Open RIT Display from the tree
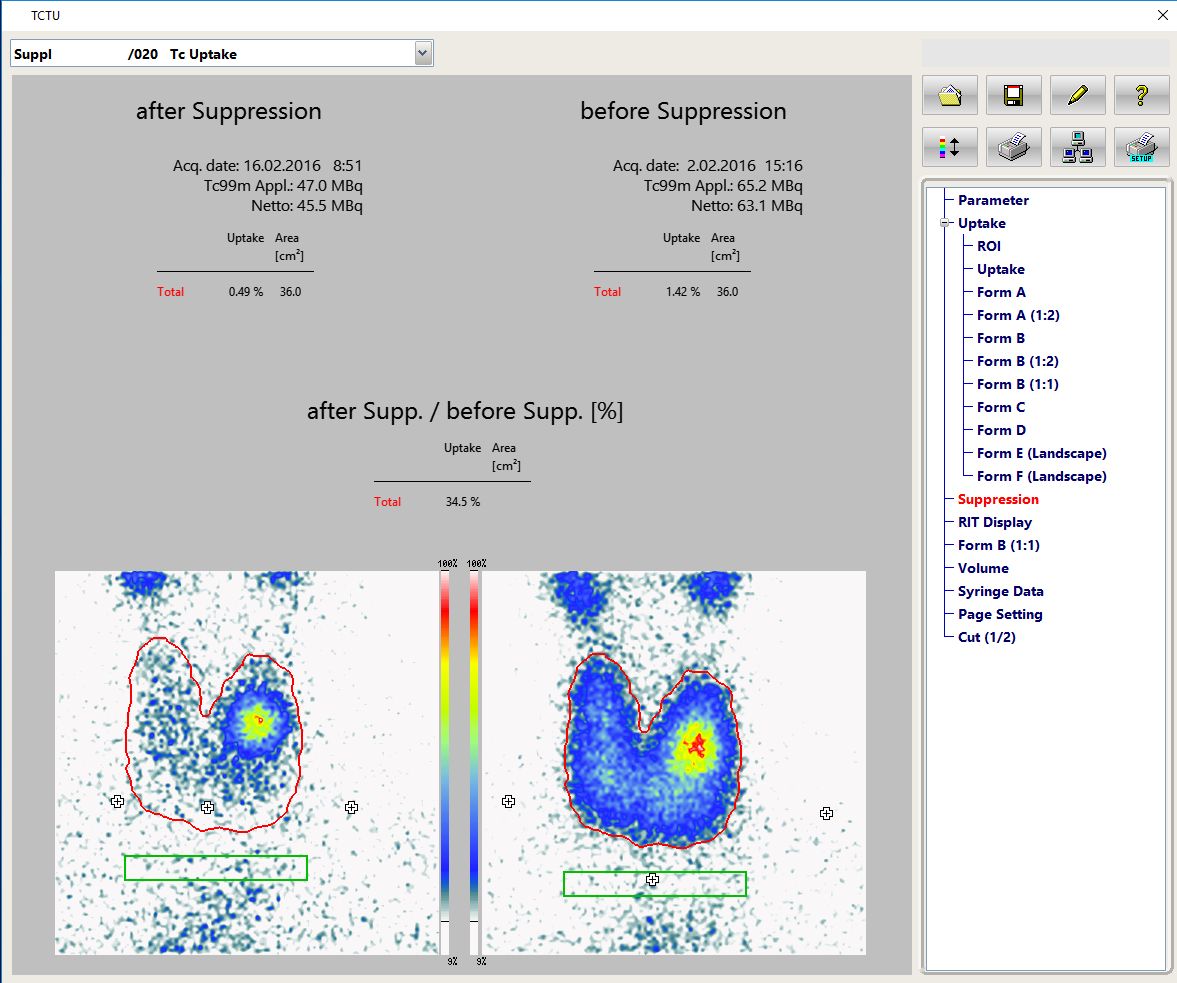 [x=994, y=522]
